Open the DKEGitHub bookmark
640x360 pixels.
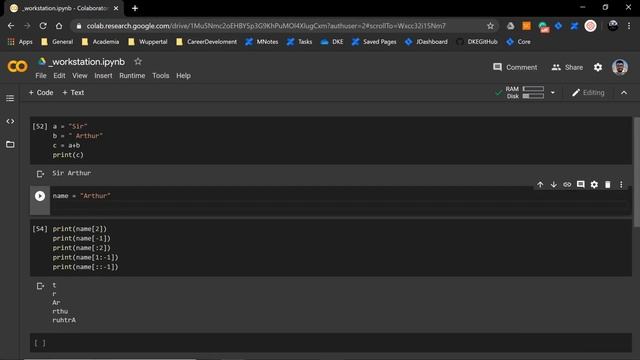(477, 42)
